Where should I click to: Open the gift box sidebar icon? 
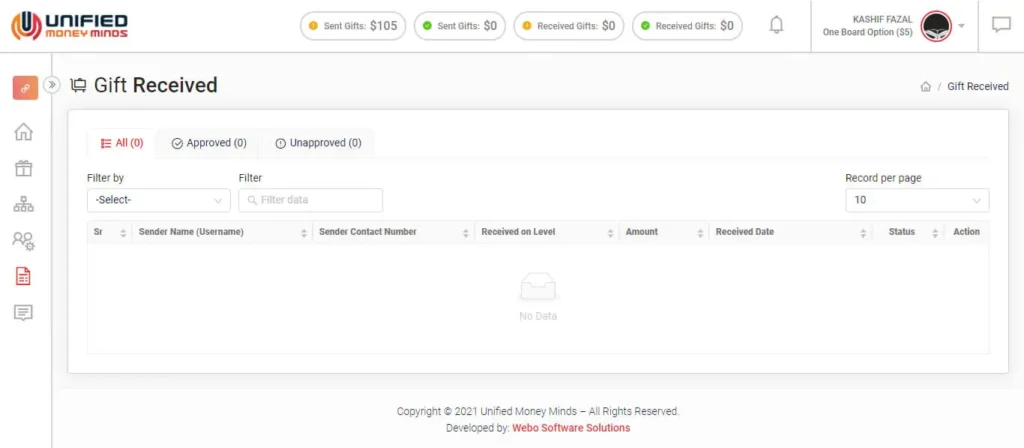point(23,168)
